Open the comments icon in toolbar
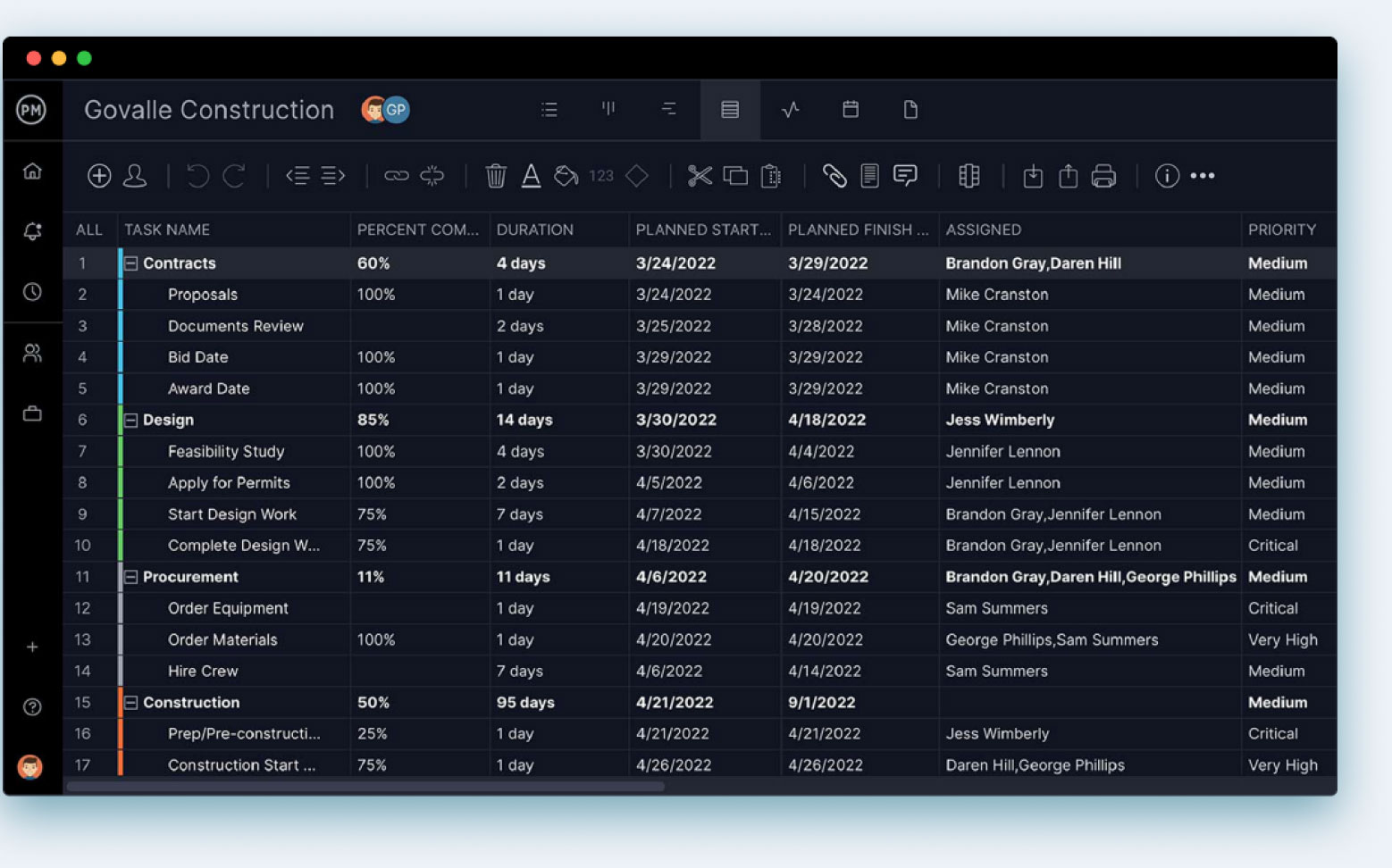The image size is (1392, 868). point(904,176)
